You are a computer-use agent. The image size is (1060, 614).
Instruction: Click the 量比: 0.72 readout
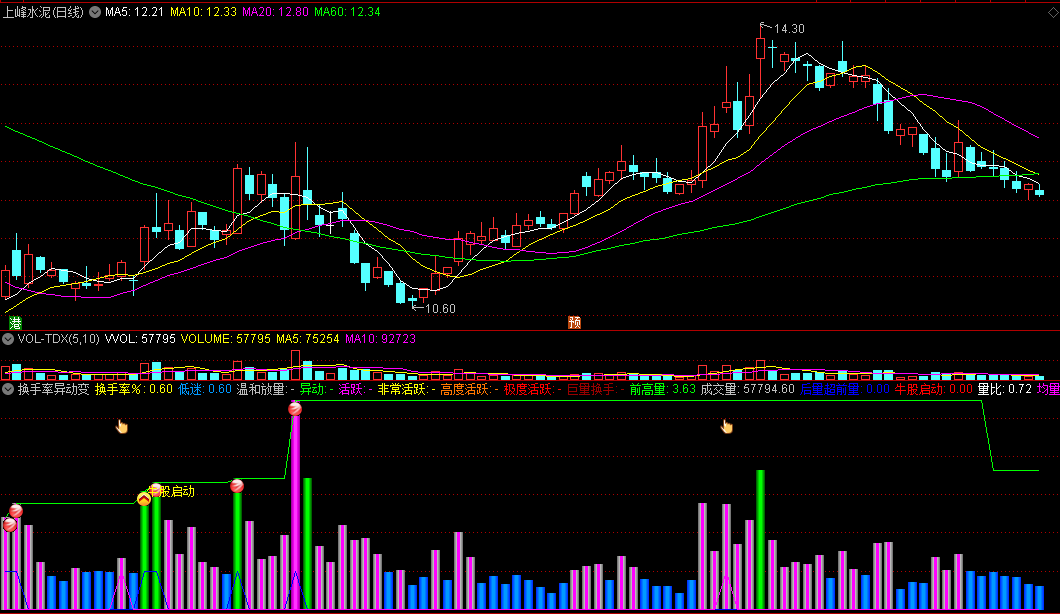[1005, 389]
